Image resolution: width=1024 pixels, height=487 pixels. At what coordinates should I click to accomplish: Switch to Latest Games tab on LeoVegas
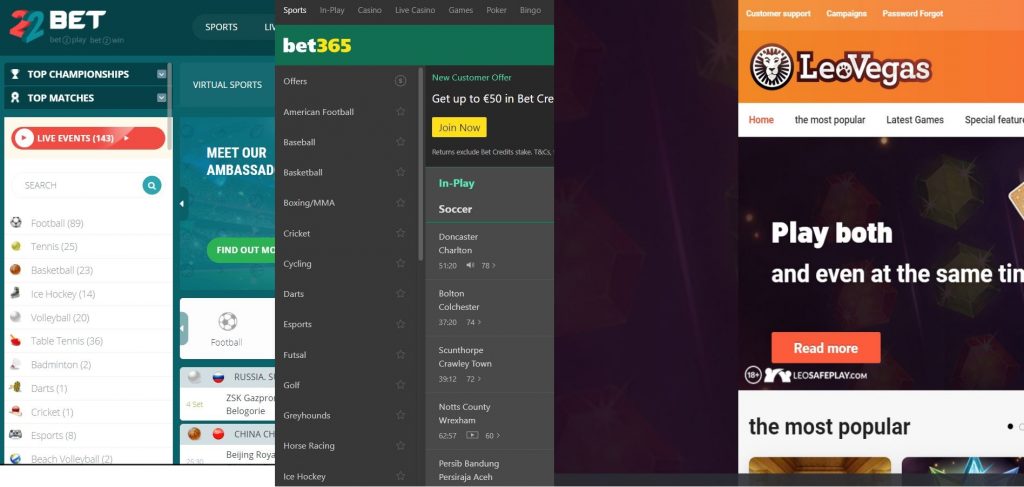[914, 119]
